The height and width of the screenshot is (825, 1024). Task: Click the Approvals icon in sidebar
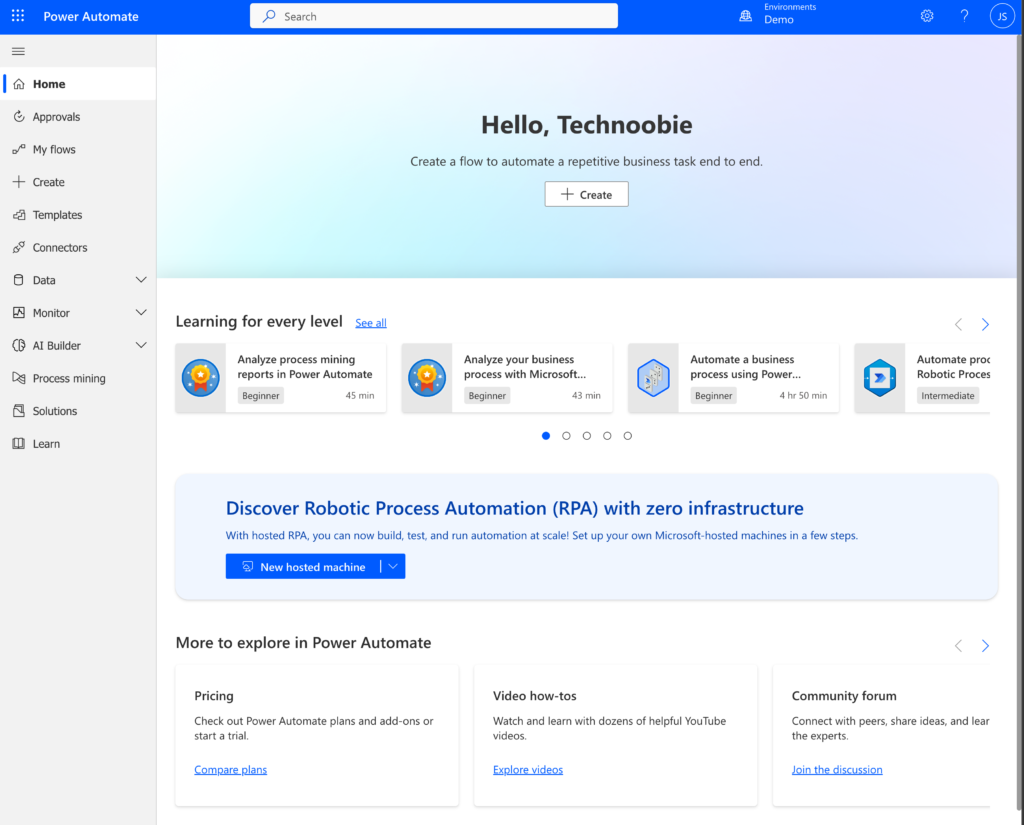[19, 116]
